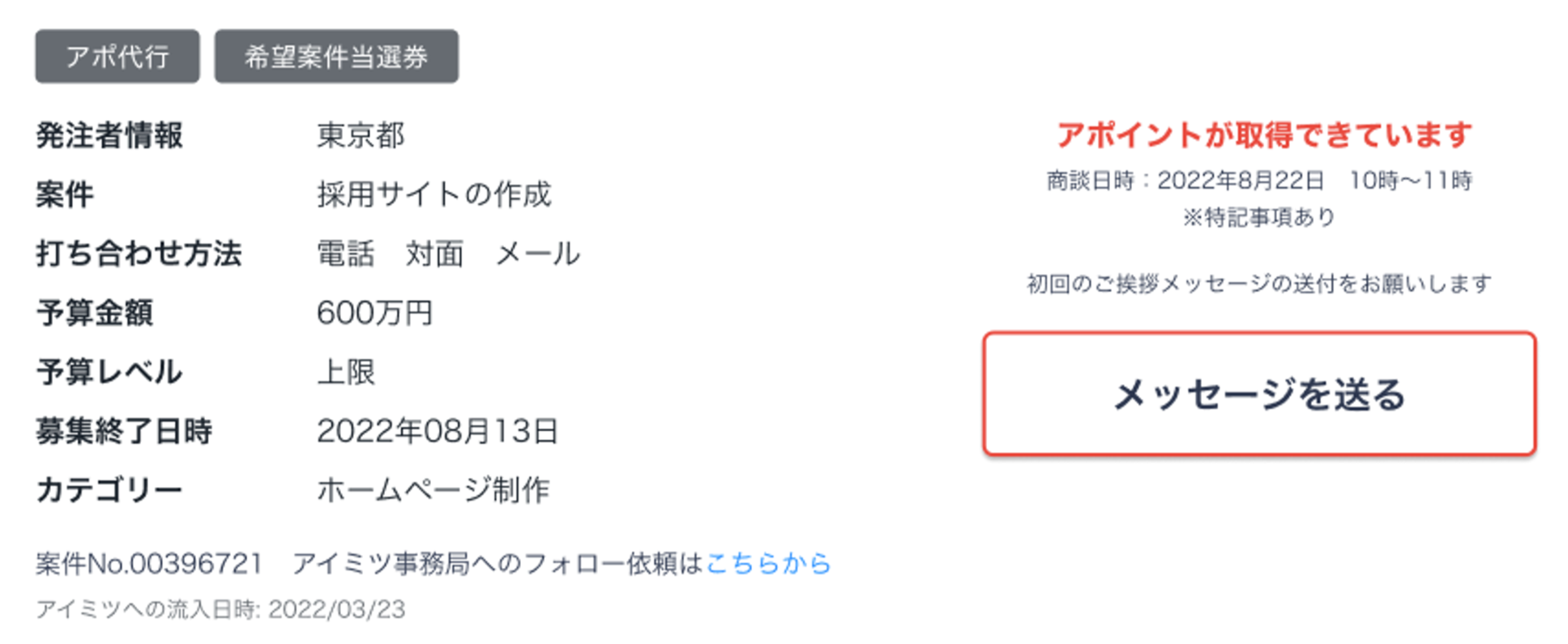Screen dimensions: 1568x644
Task: Select the メール meeting method
Action: coord(537,254)
